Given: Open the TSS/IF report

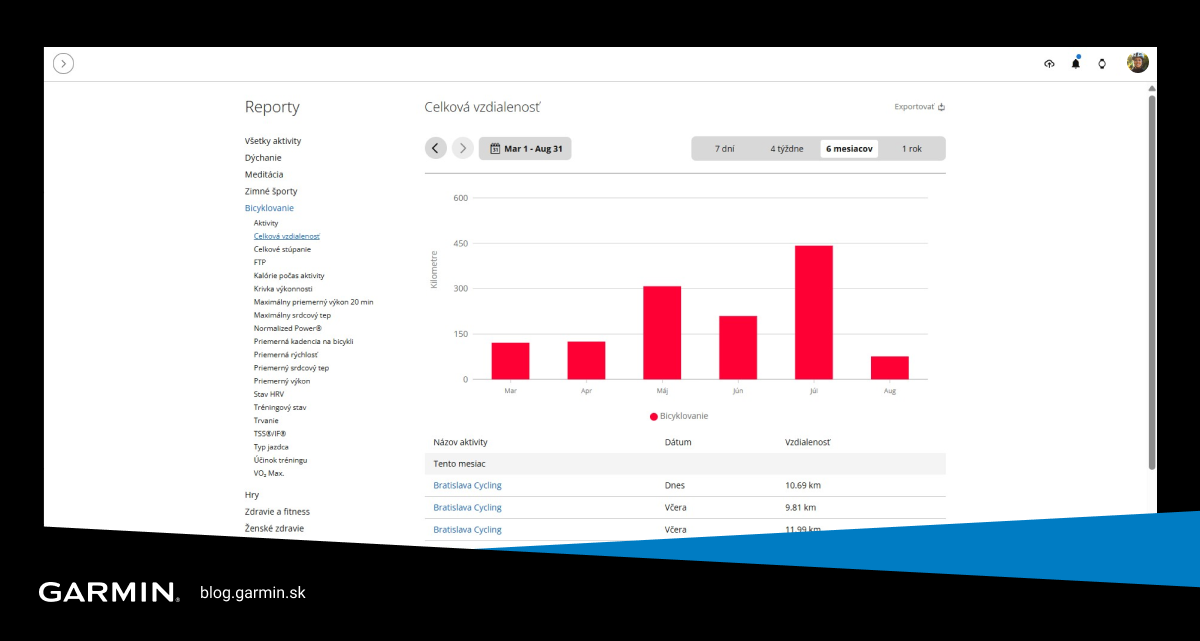Looking at the screenshot, I should tap(270, 434).
